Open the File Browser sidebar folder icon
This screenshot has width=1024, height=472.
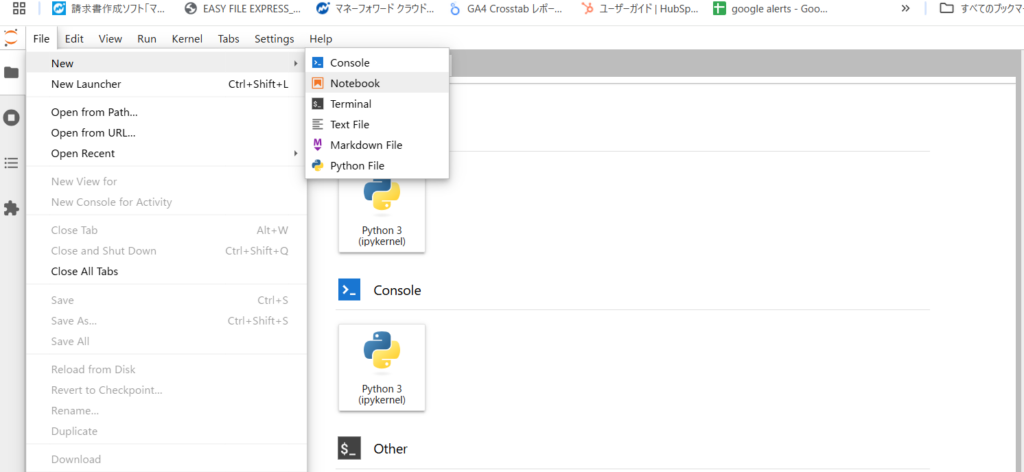point(11,72)
